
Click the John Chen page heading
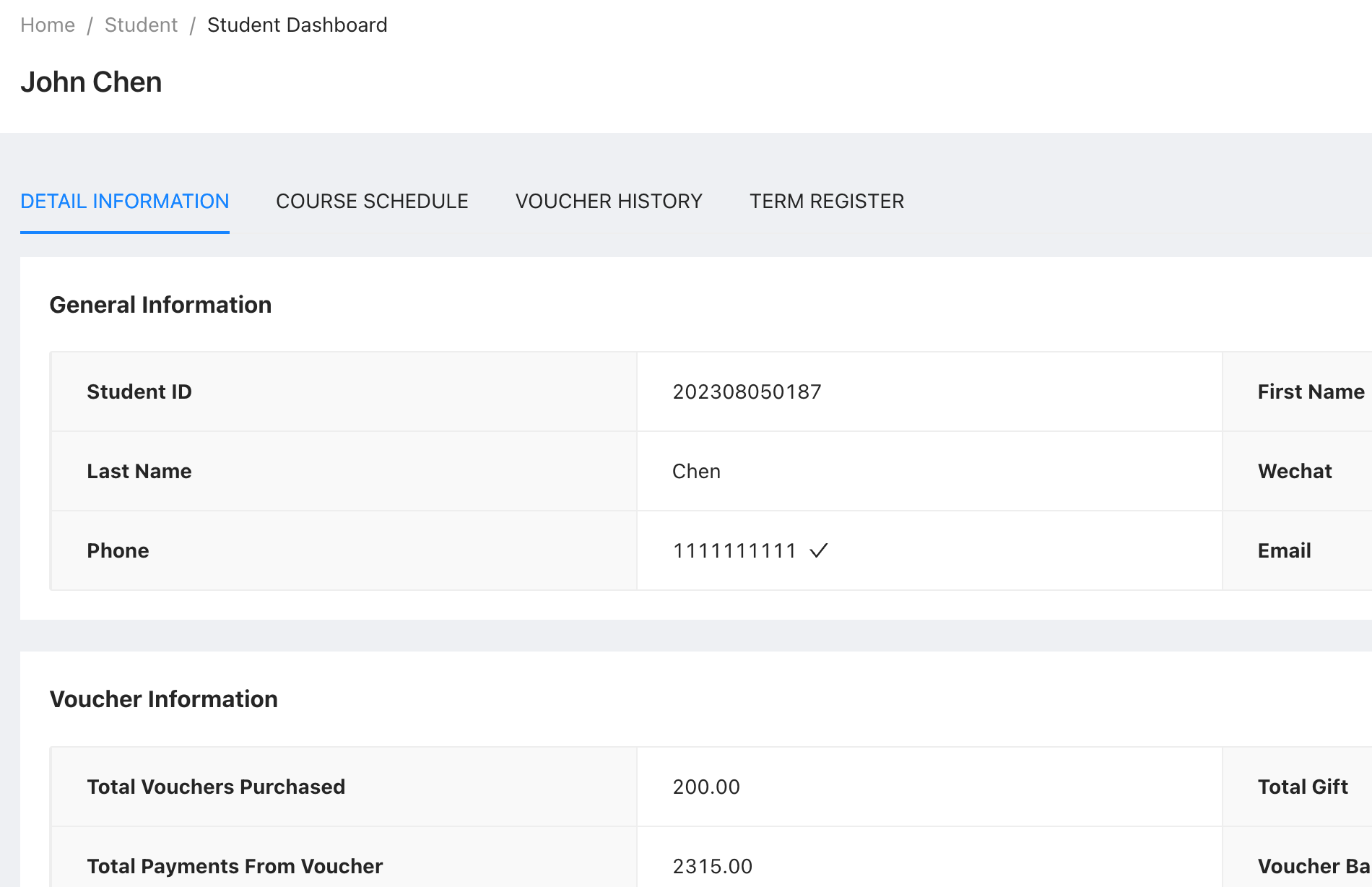[91, 81]
